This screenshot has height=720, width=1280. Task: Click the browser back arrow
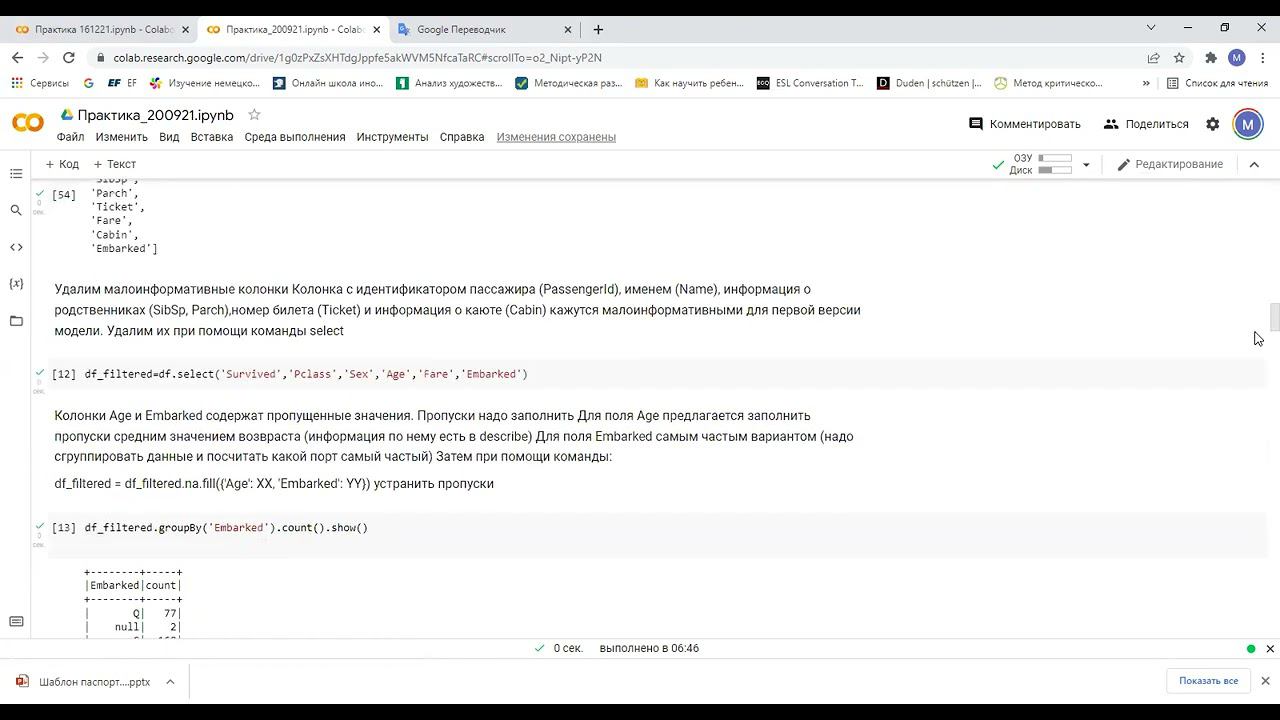tap(17, 58)
